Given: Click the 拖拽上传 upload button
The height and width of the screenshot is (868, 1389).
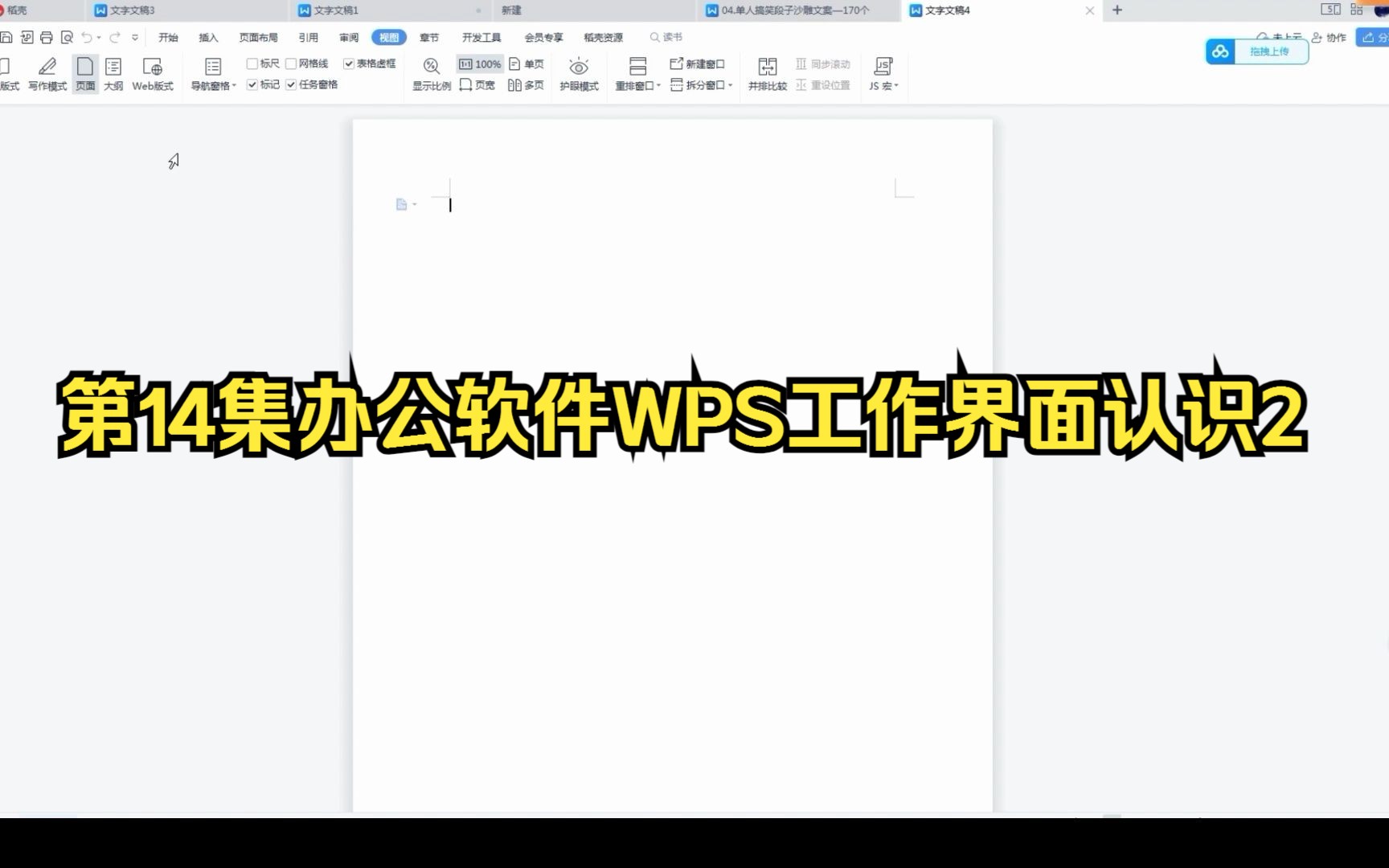Looking at the screenshot, I should tap(1270, 51).
